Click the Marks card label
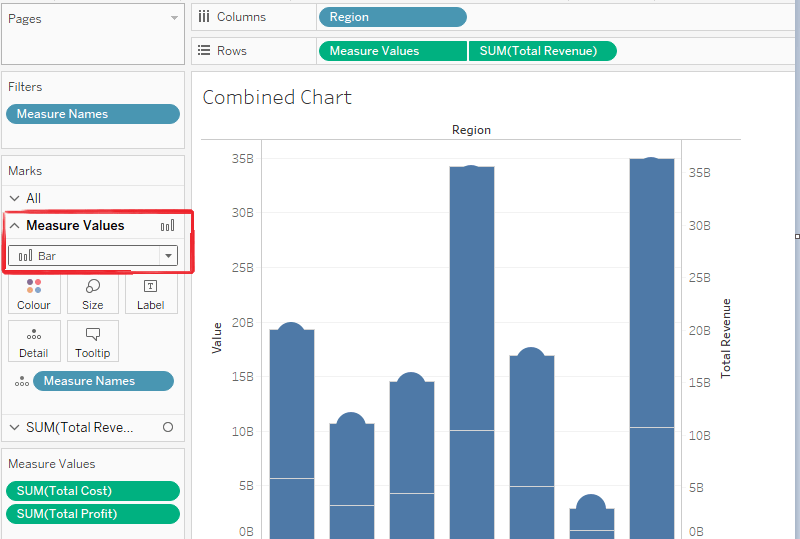Image resolution: width=800 pixels, height=539 pixels. click(x=25, y=170)
